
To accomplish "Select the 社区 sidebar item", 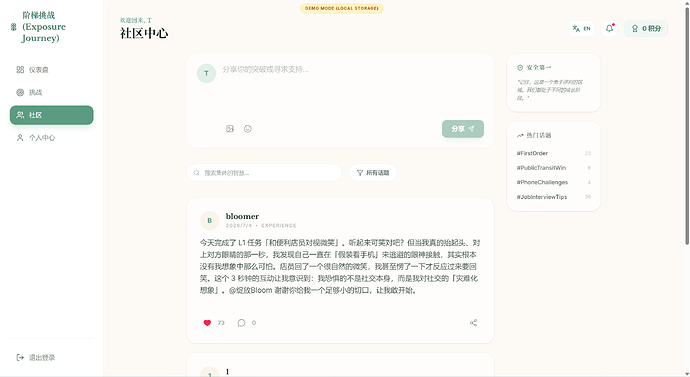I will click(51, 115).
